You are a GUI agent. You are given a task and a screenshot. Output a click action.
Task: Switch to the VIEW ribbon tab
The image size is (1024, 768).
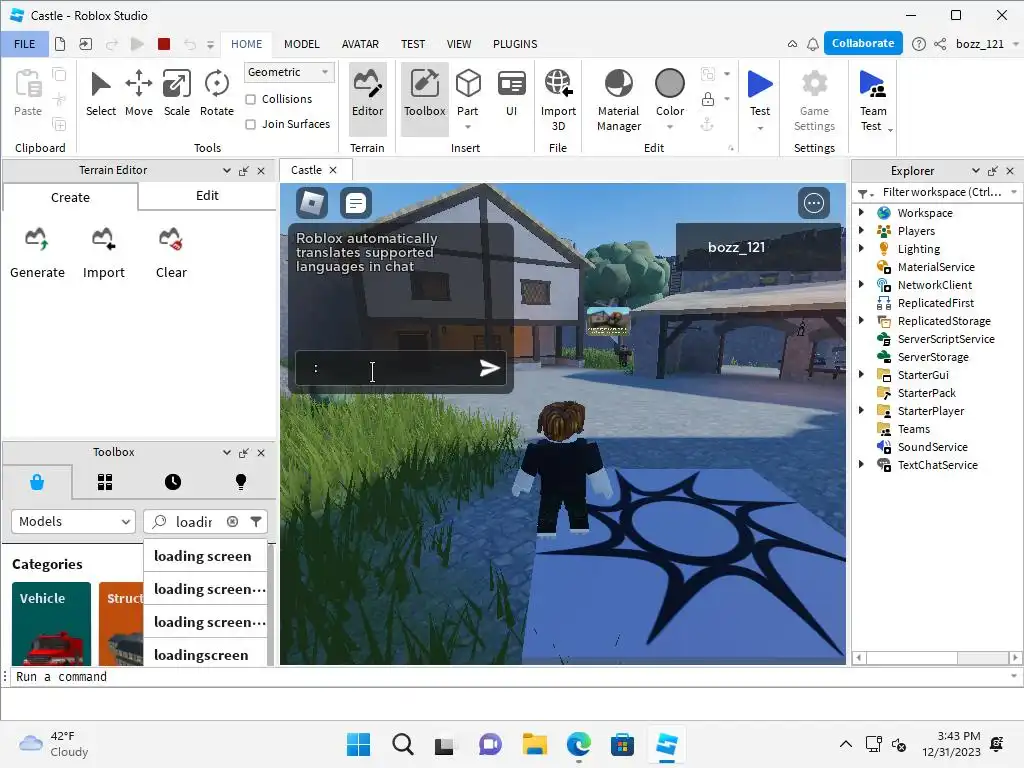point(458,44)
